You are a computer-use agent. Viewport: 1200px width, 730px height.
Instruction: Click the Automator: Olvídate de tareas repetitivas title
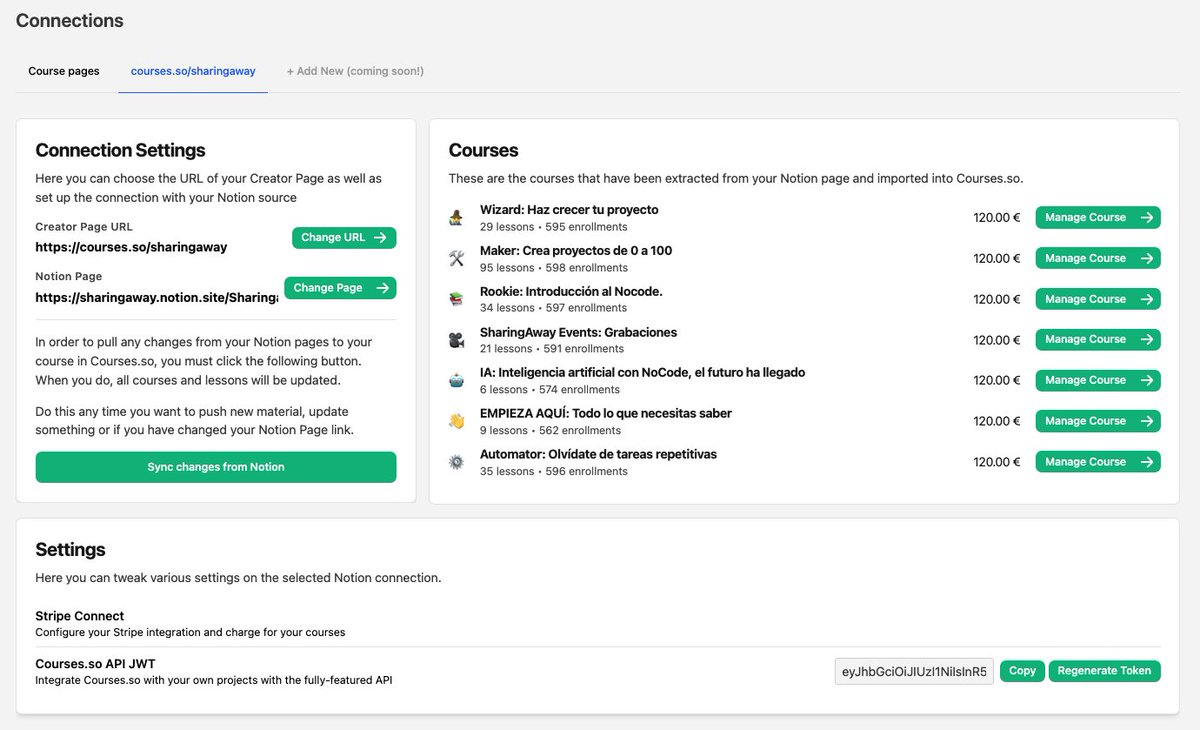(x=598, y=455)
